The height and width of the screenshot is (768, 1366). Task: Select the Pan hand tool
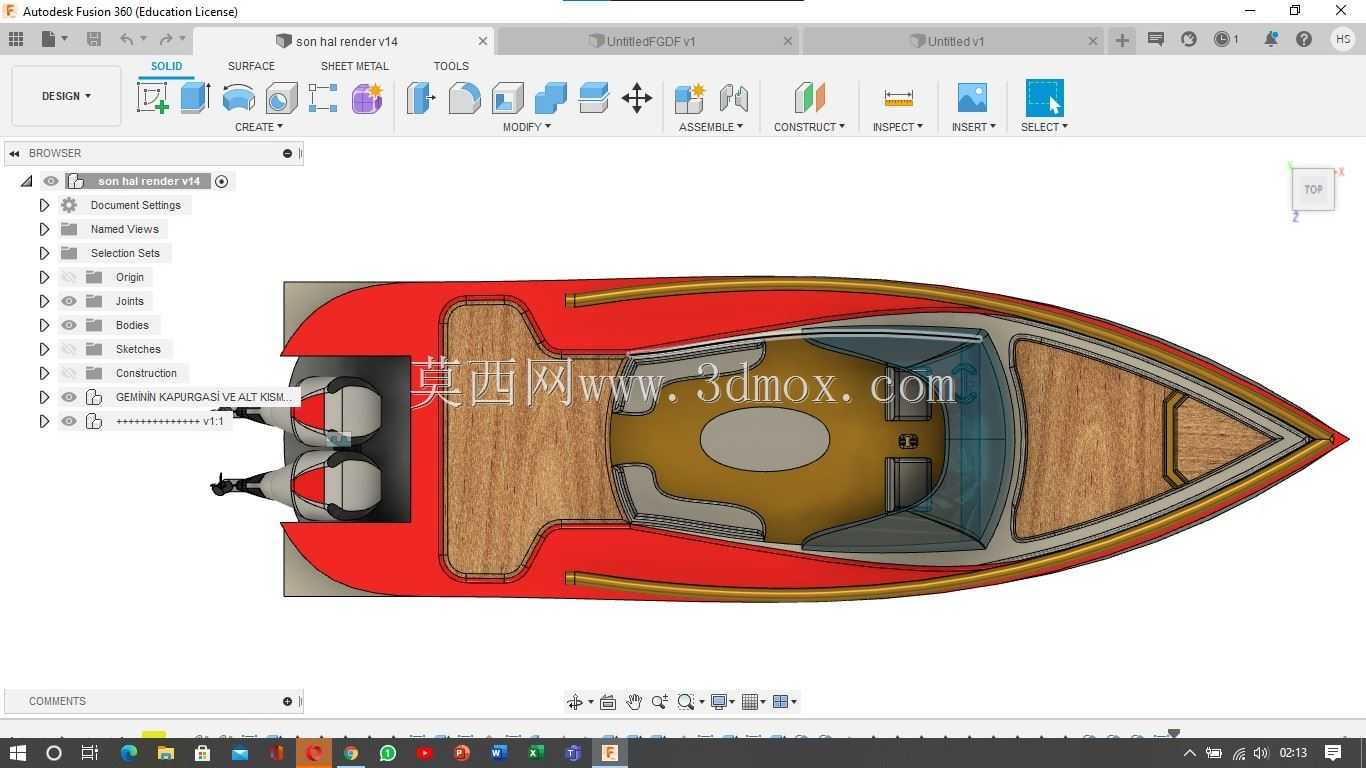633,702
